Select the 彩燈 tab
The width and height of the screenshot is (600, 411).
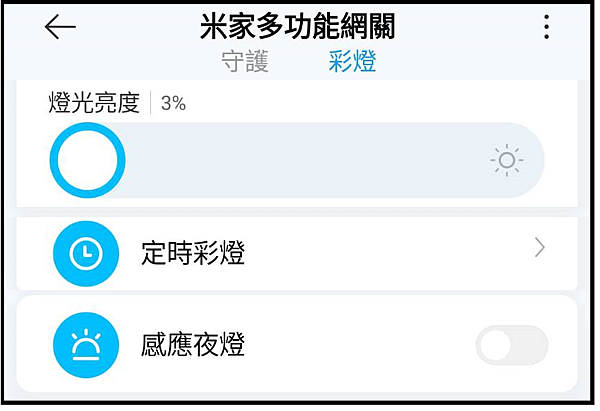coord(352,61)
